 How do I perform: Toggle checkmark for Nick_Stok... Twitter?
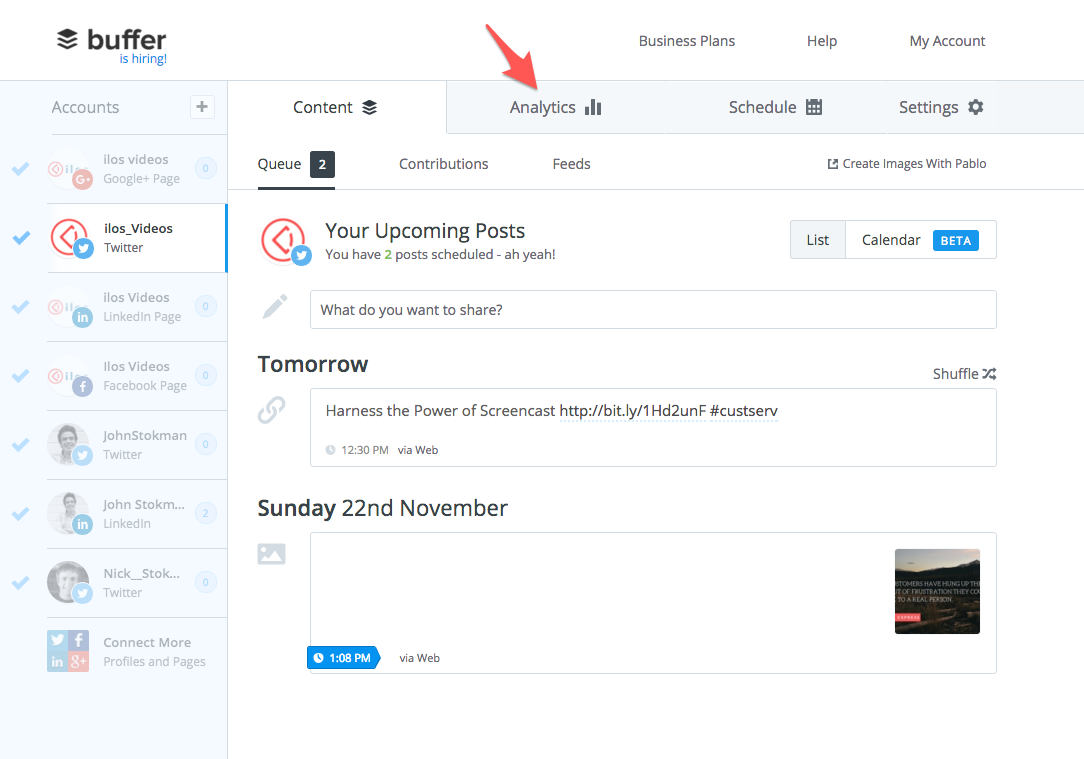[x=21, y=583]
